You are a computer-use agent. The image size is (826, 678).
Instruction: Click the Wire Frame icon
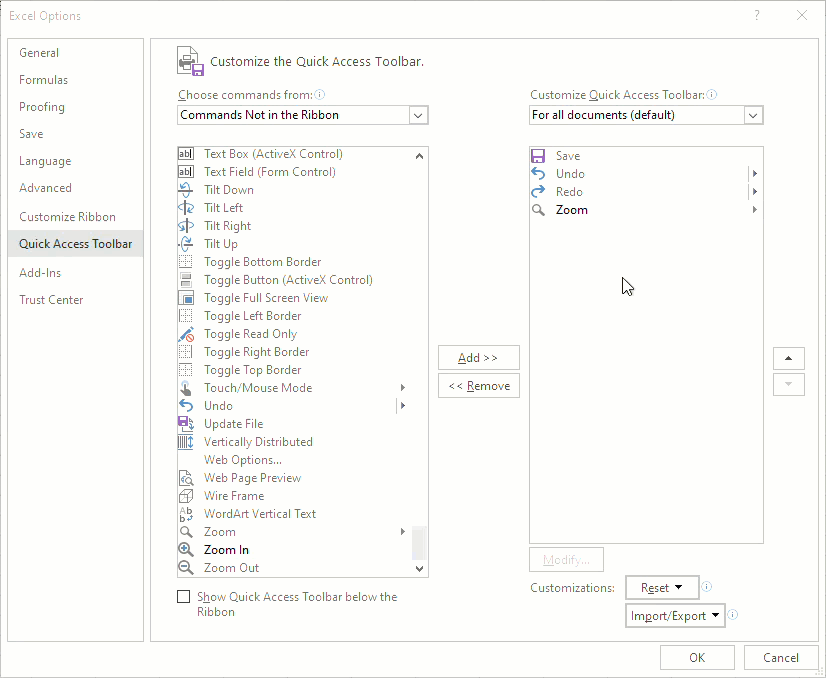pos(185,496)
